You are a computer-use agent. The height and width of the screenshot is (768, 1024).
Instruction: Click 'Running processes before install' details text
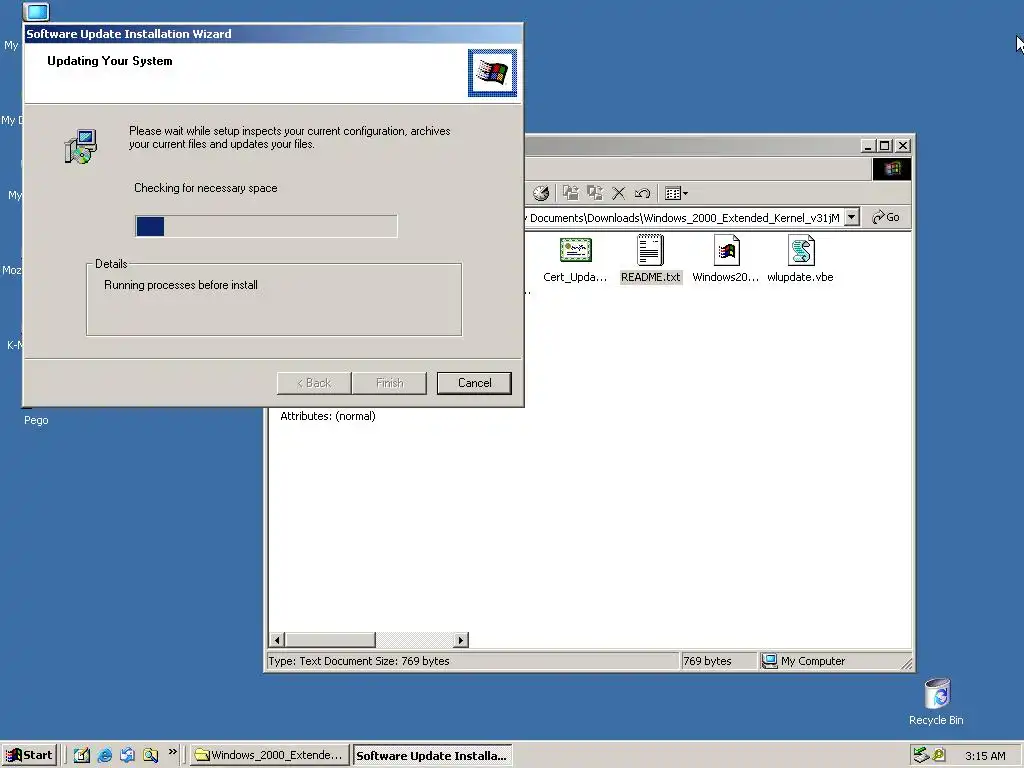181,285
